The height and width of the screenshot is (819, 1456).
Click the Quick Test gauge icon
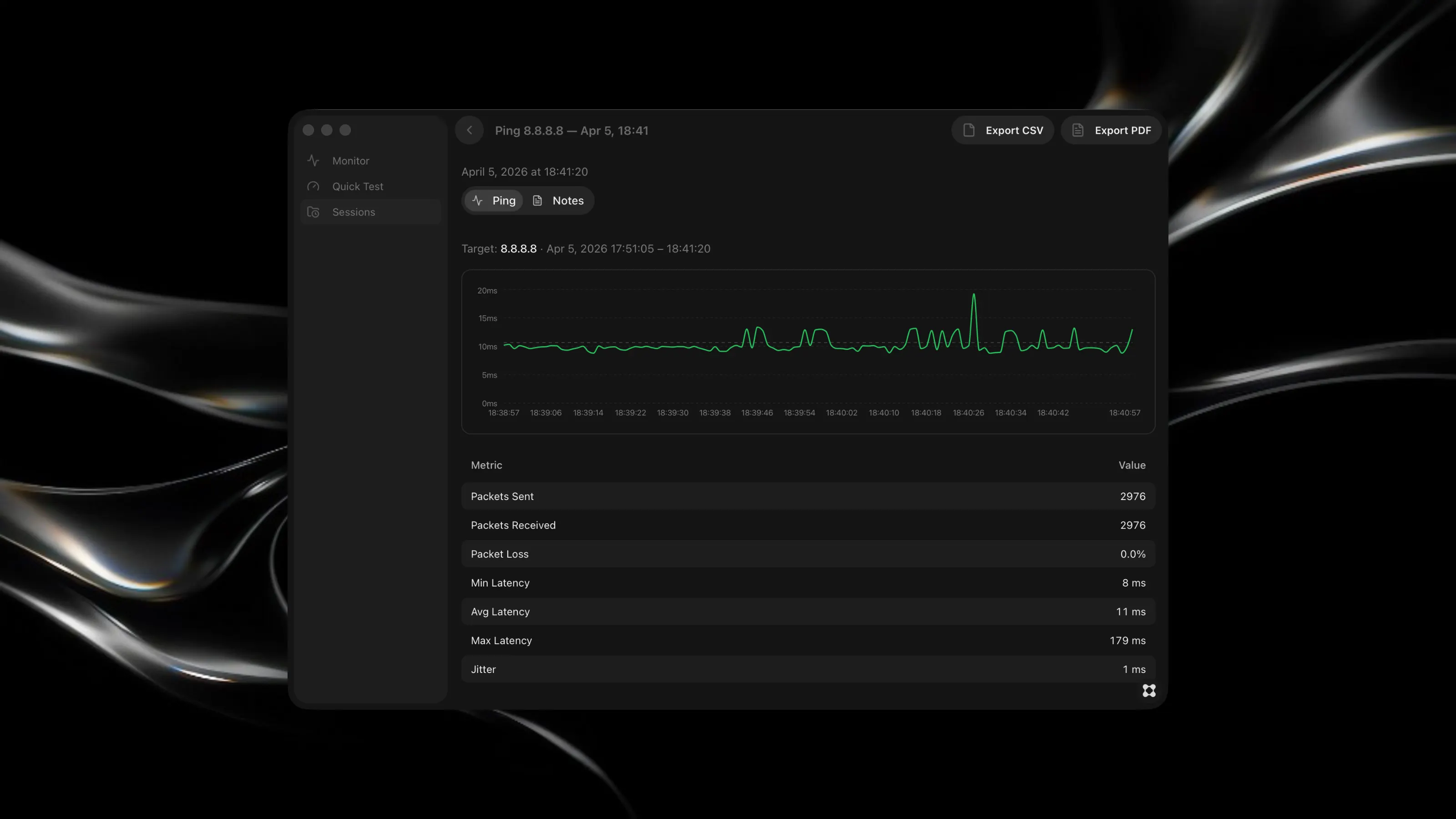pyautogui.click(x=313, y=187)
